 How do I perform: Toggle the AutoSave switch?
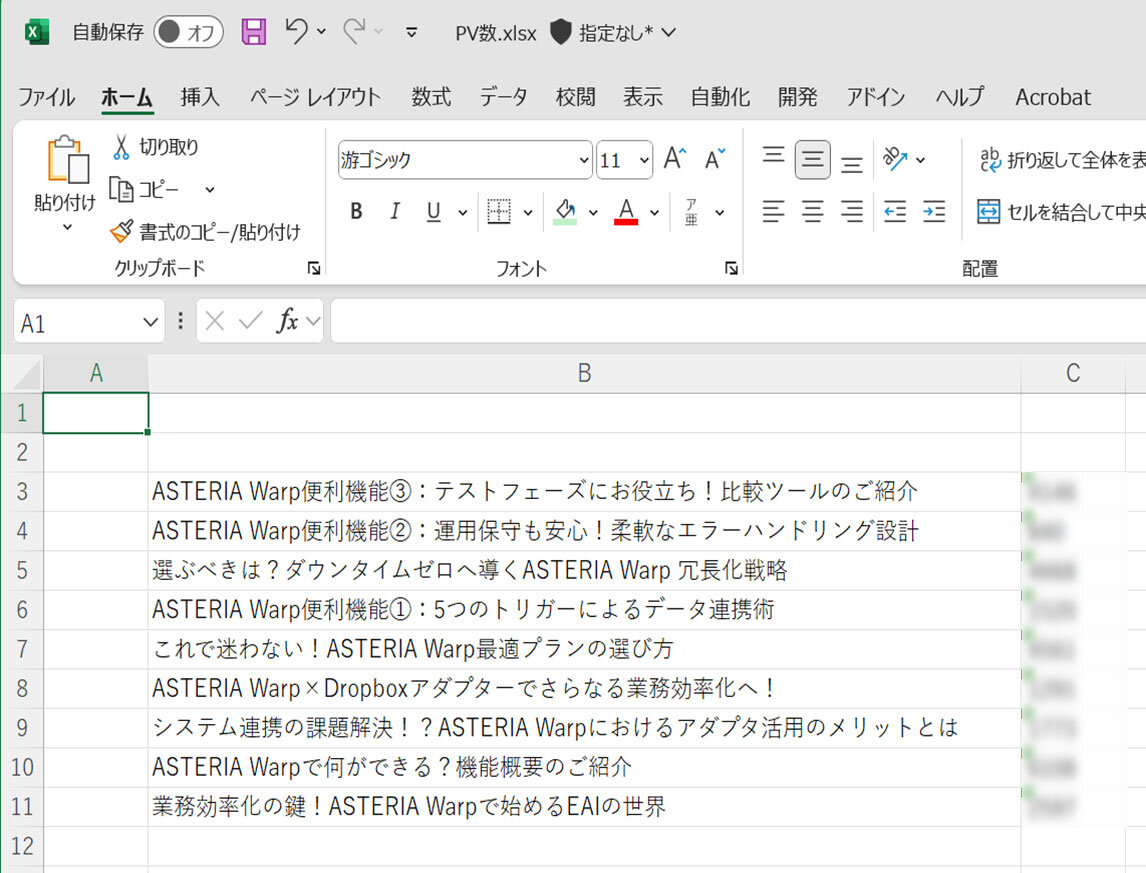[188, 32]
